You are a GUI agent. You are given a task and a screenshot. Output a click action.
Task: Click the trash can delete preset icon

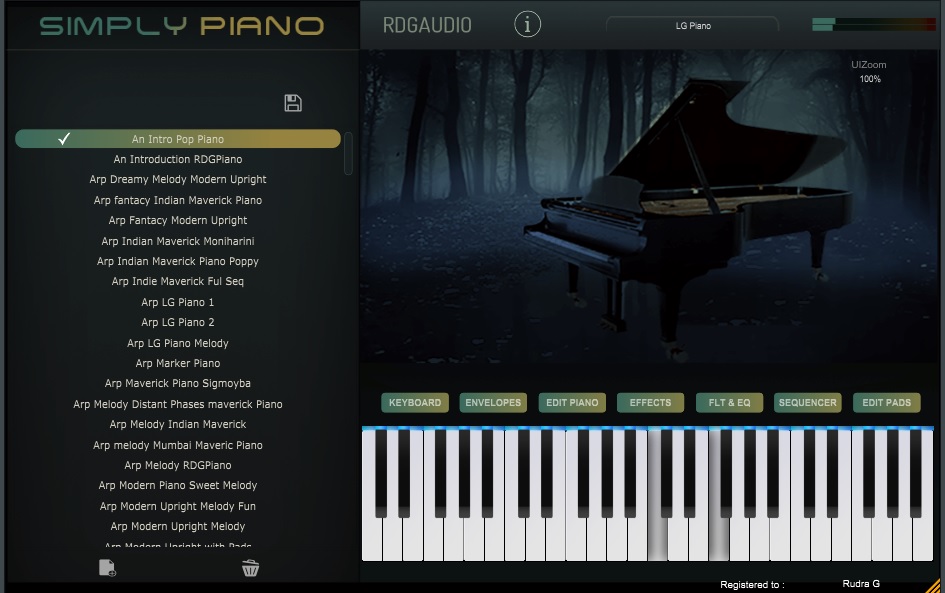tap(250, 568)
